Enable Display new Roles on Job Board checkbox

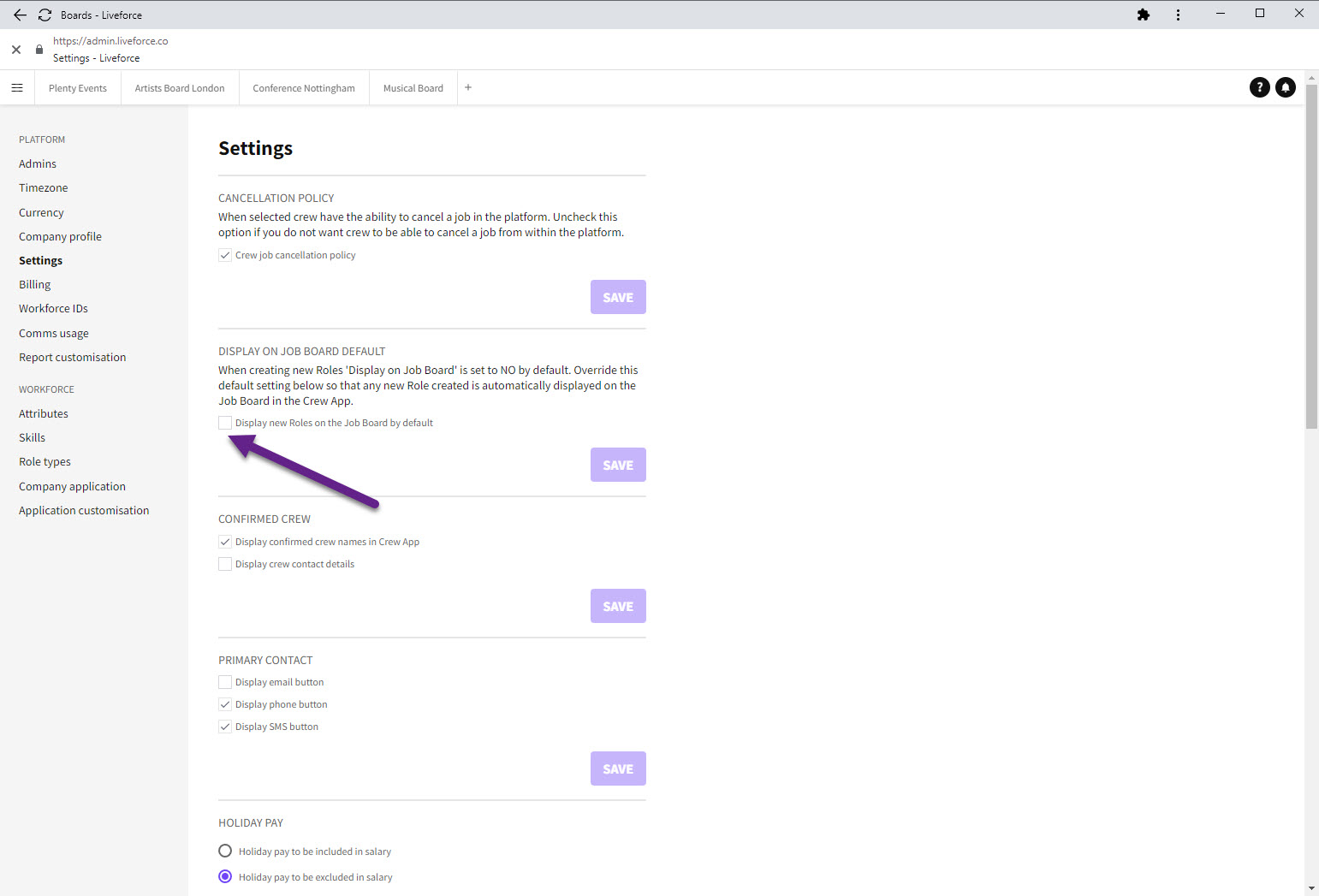click(225, 423)
